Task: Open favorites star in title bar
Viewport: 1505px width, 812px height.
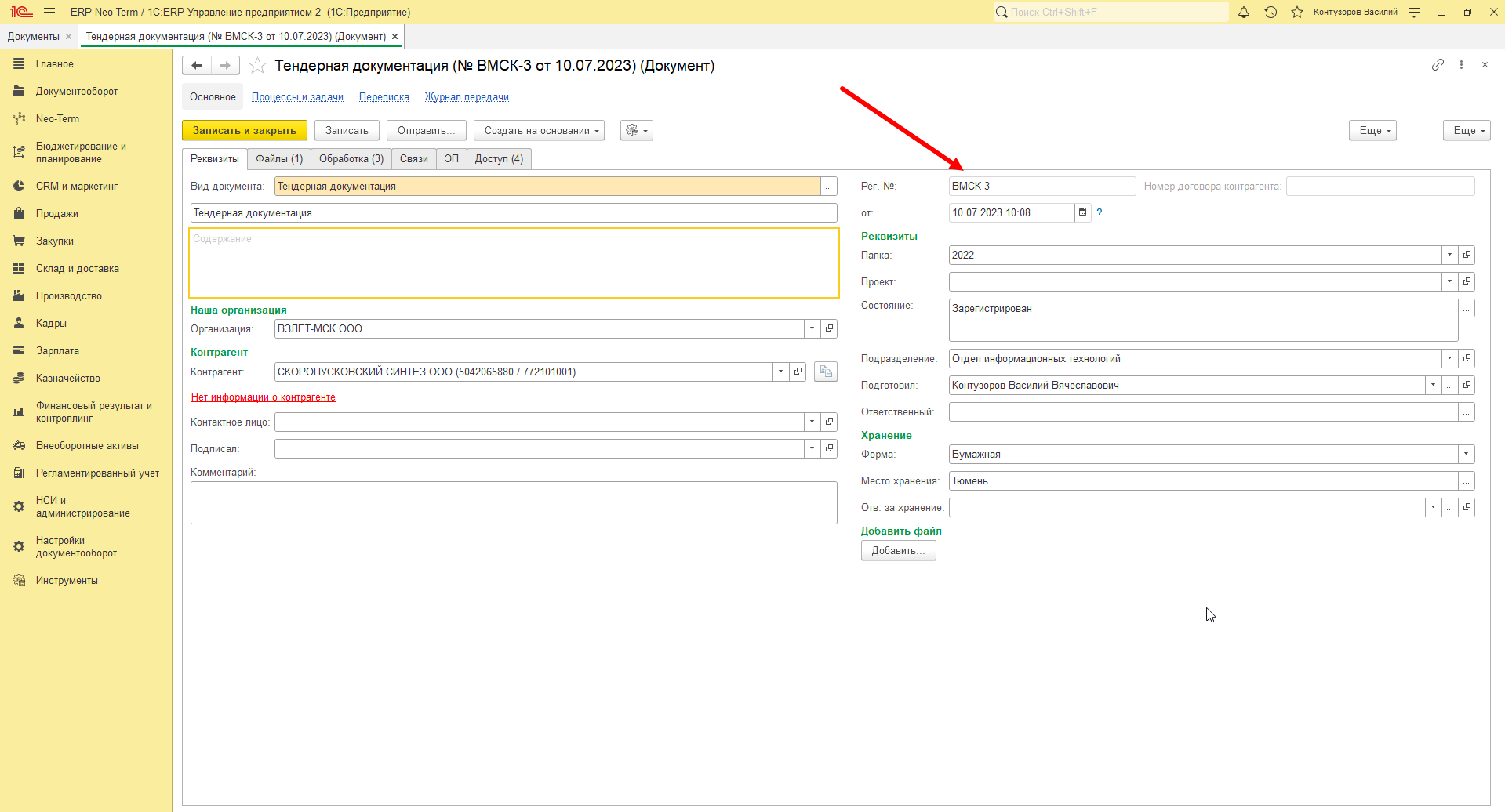Action: pos(1297,12)
